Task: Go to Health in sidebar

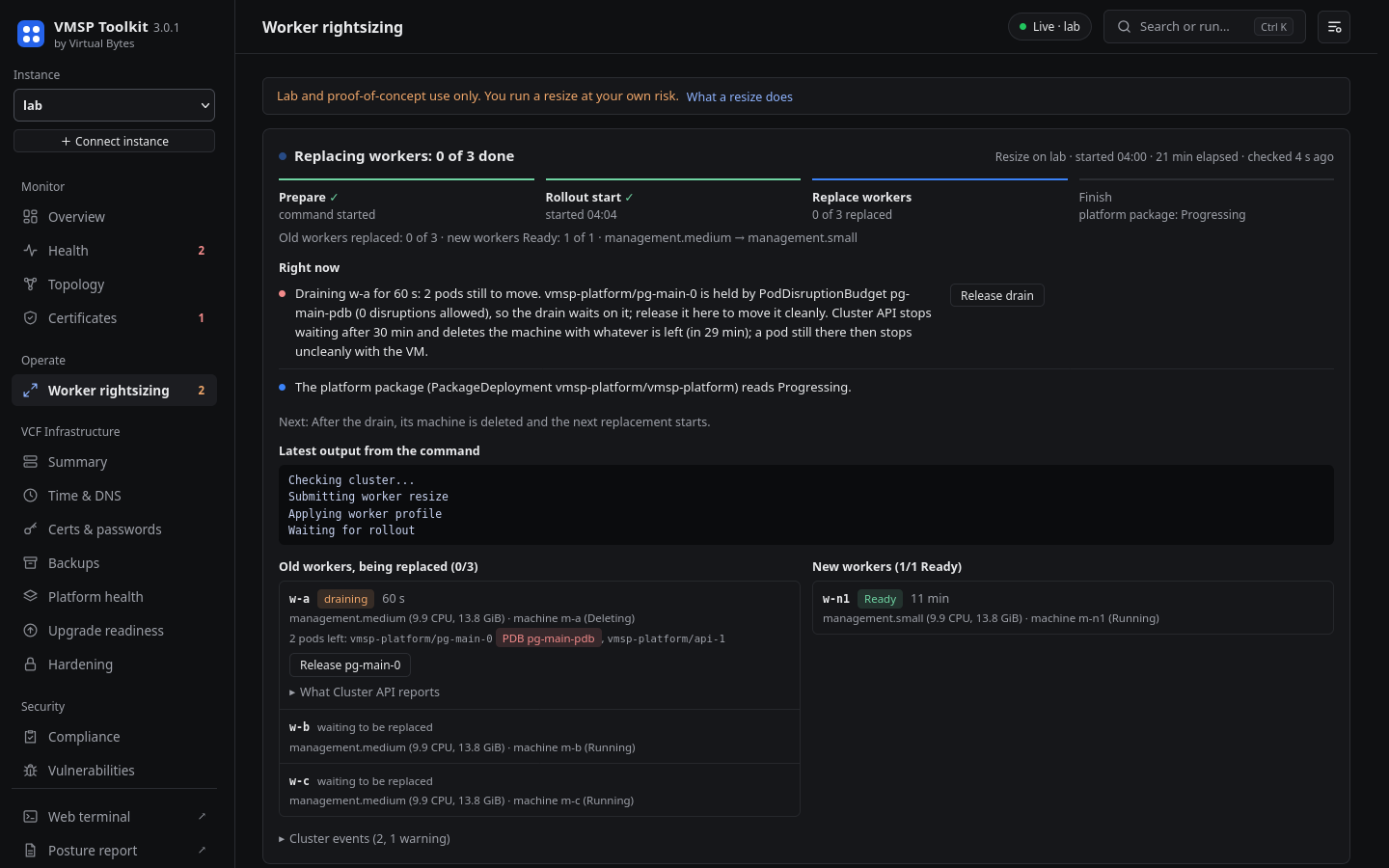Action: click(x=114, y=251)
